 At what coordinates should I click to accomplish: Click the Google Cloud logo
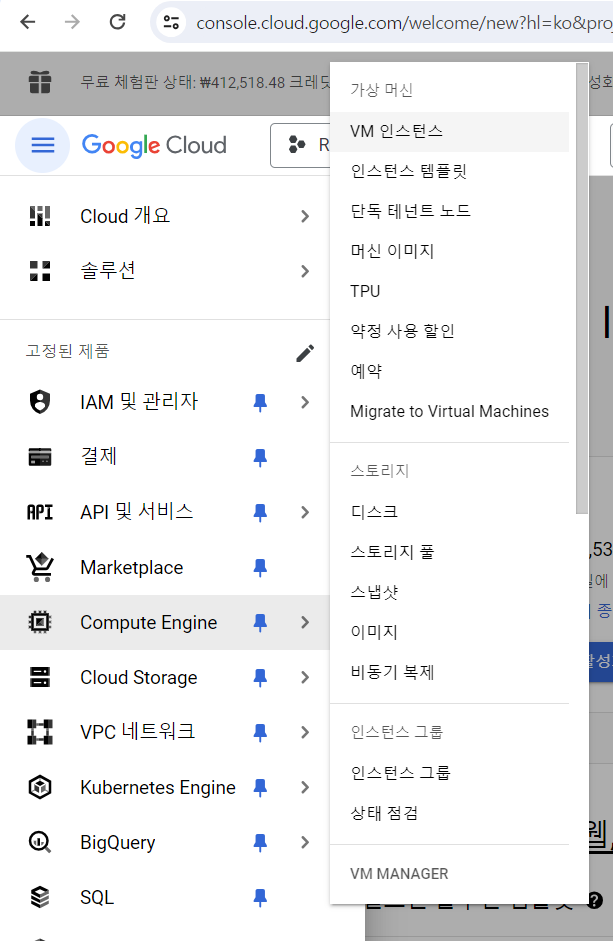pyautogui.click(x=154, y=145)
